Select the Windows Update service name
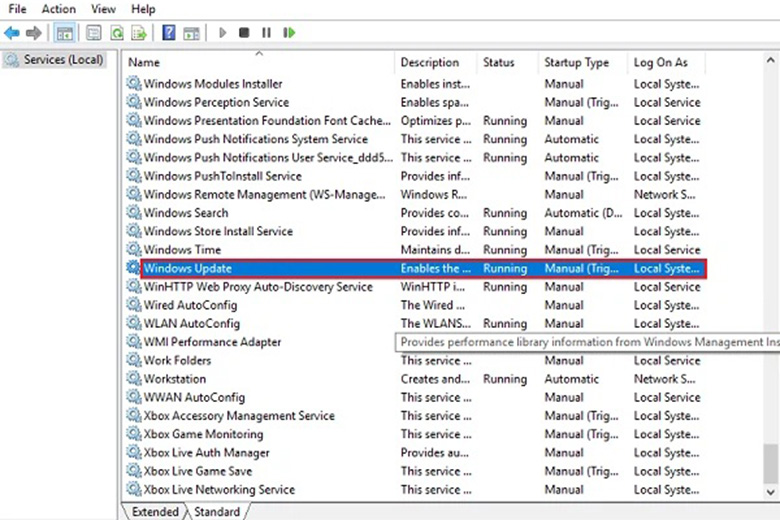The image size is (780, 520). click(188, 268)
